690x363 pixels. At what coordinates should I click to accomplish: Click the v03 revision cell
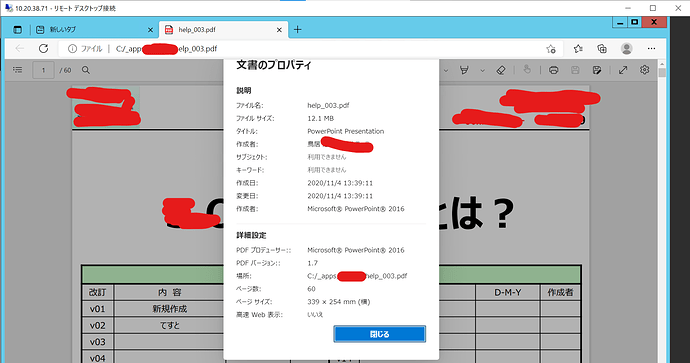(98, 342)
